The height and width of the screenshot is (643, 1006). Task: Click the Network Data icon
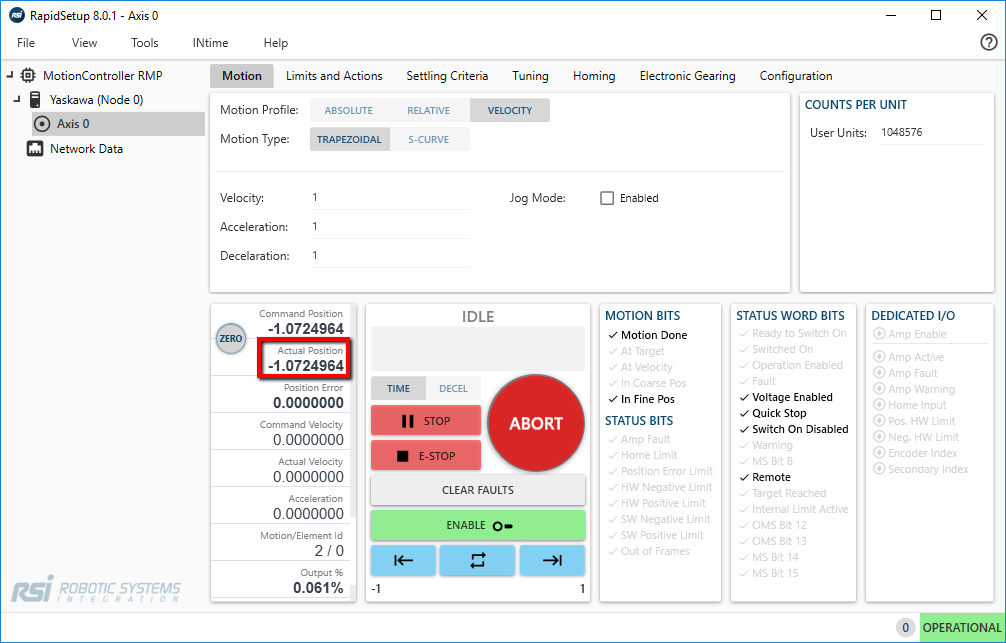[35, 149]
